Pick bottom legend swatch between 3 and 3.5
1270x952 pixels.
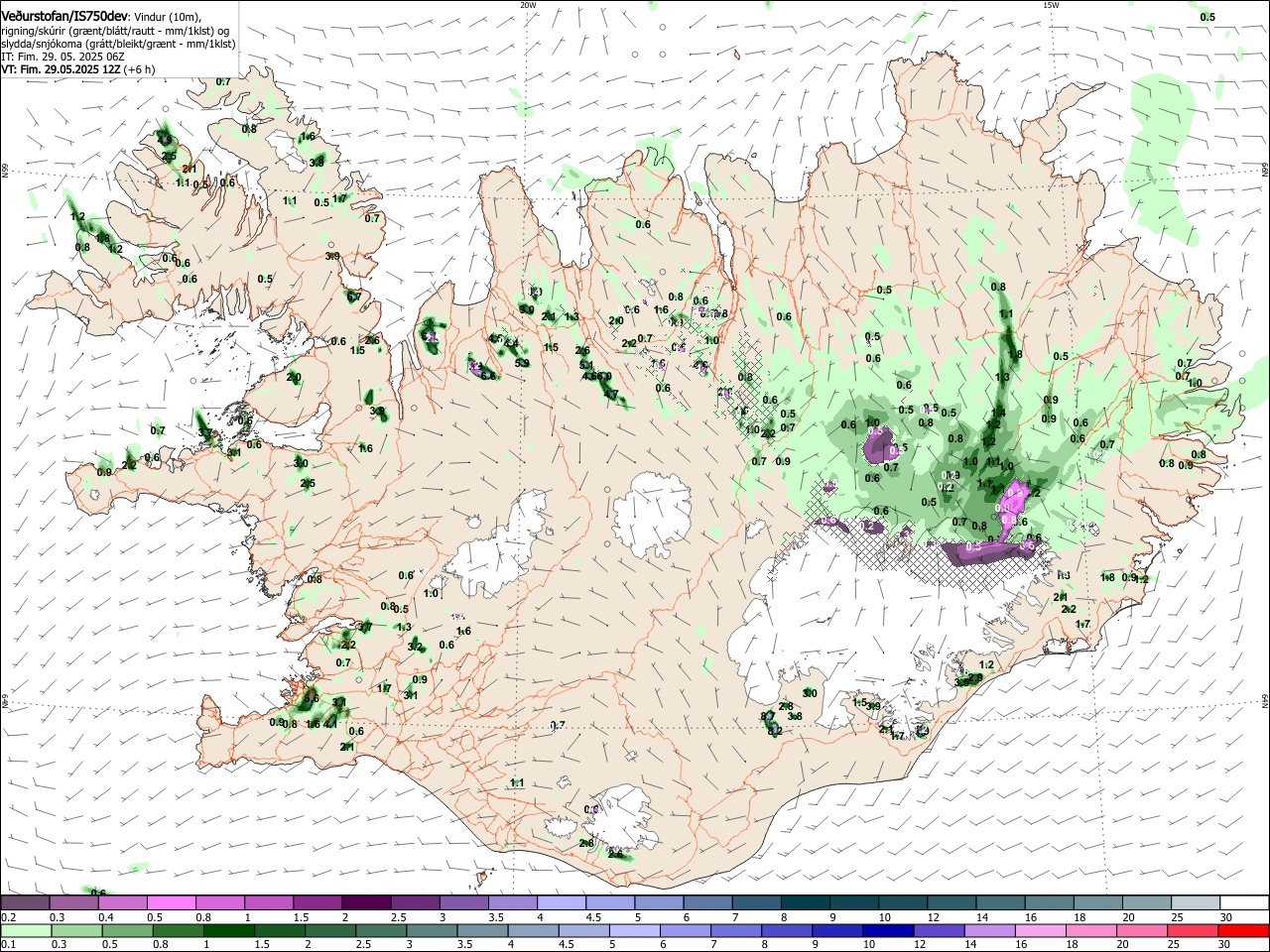[x=431, y=930]
